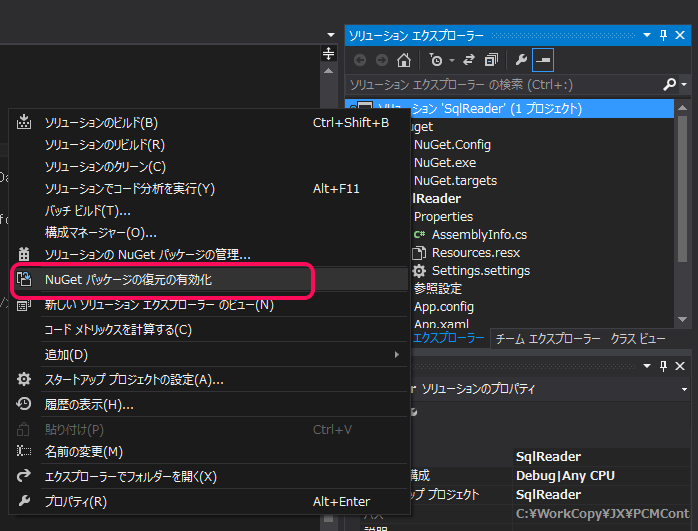Click the history clock icon beside 履歴の表示
Viewport: 698px width, 531px height.
tap(24, 404)
